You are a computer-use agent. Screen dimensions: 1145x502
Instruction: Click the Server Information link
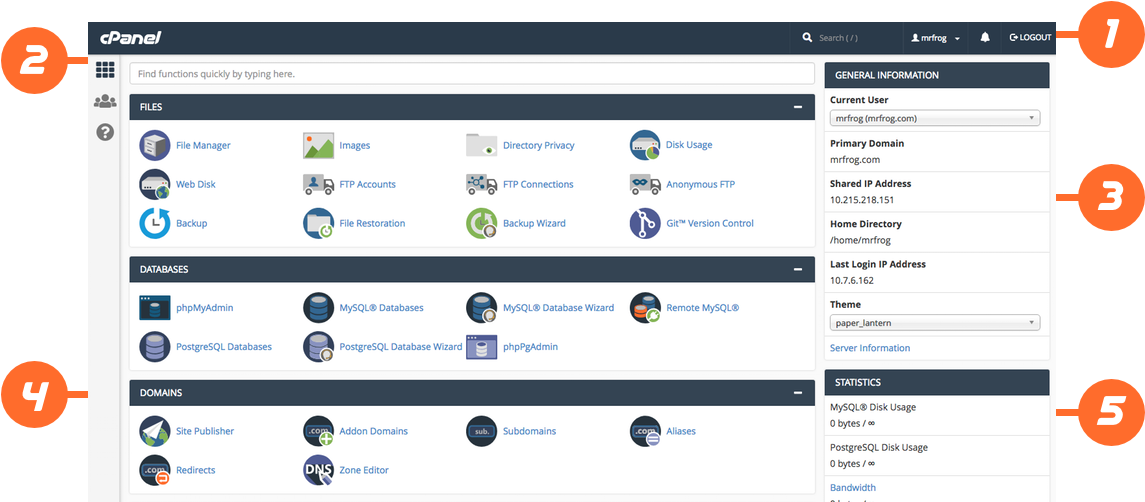point(870,348)
